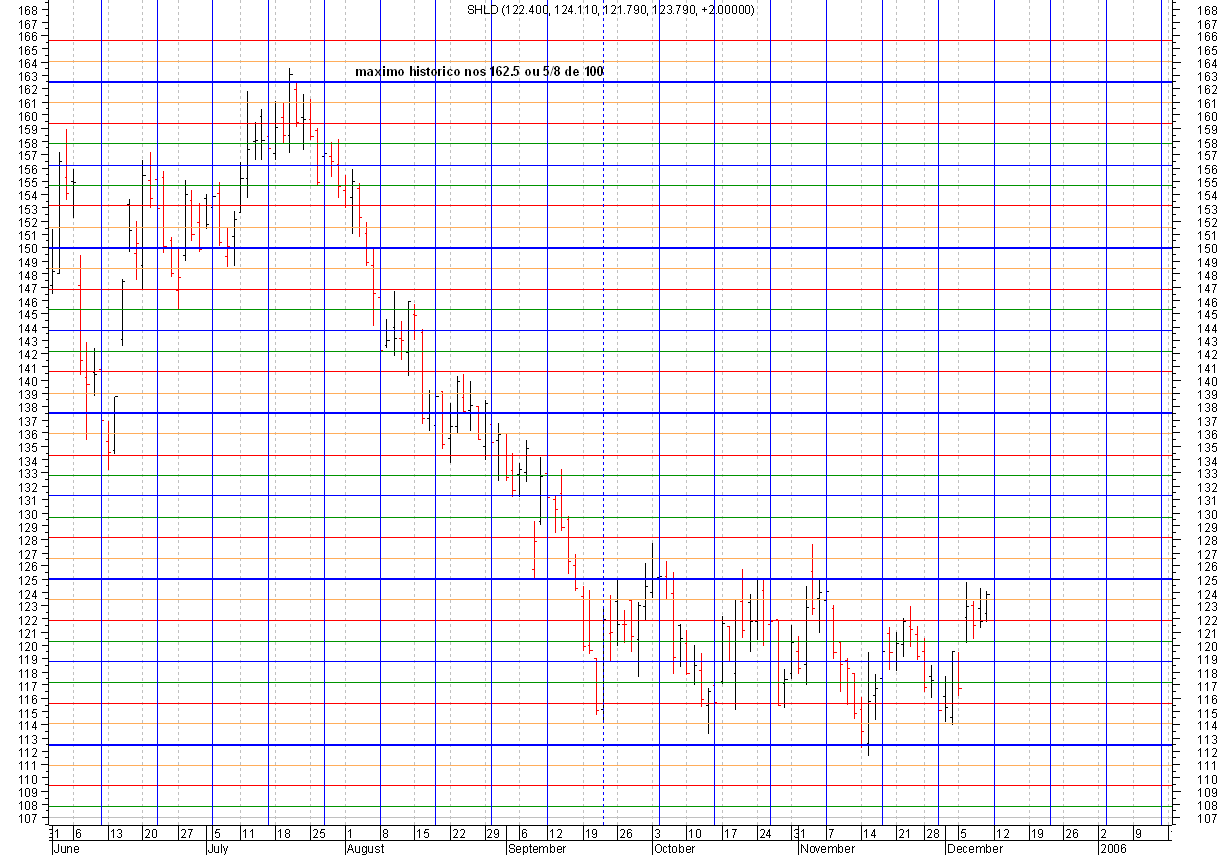Viewport: 1220px width, 855px height.
Task: Select the 'maximo historico nos 162.5' annotation
Action: [480, 72]
